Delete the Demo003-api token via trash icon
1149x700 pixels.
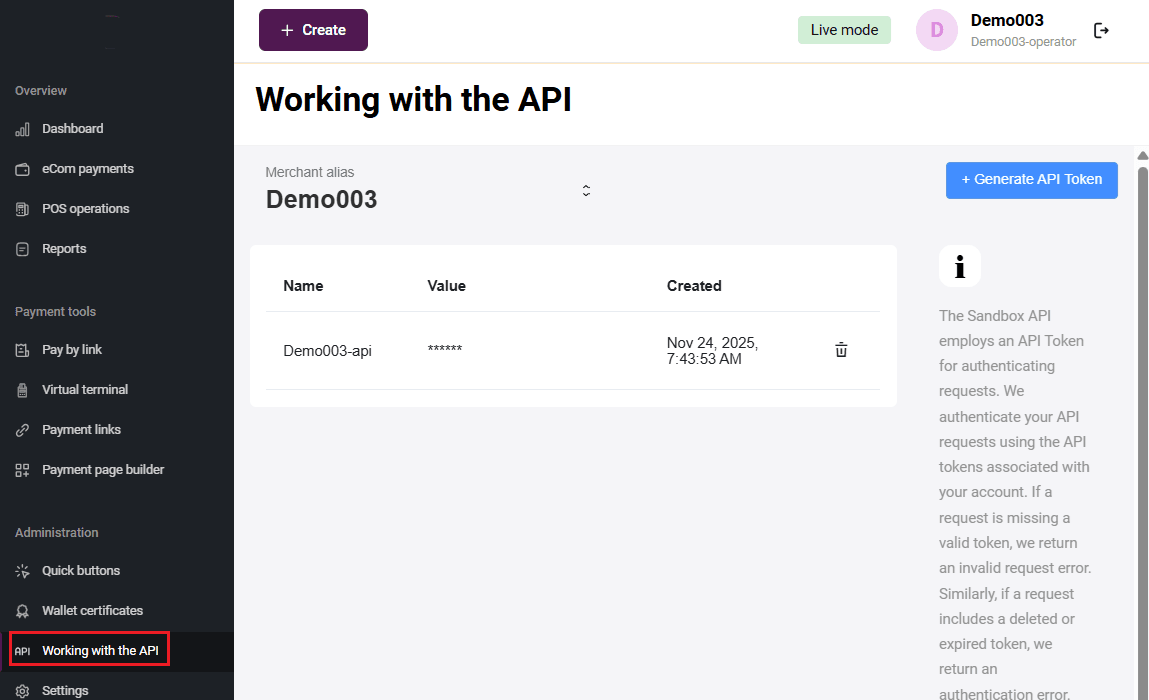pyautogui.click(x=841, y=350)
